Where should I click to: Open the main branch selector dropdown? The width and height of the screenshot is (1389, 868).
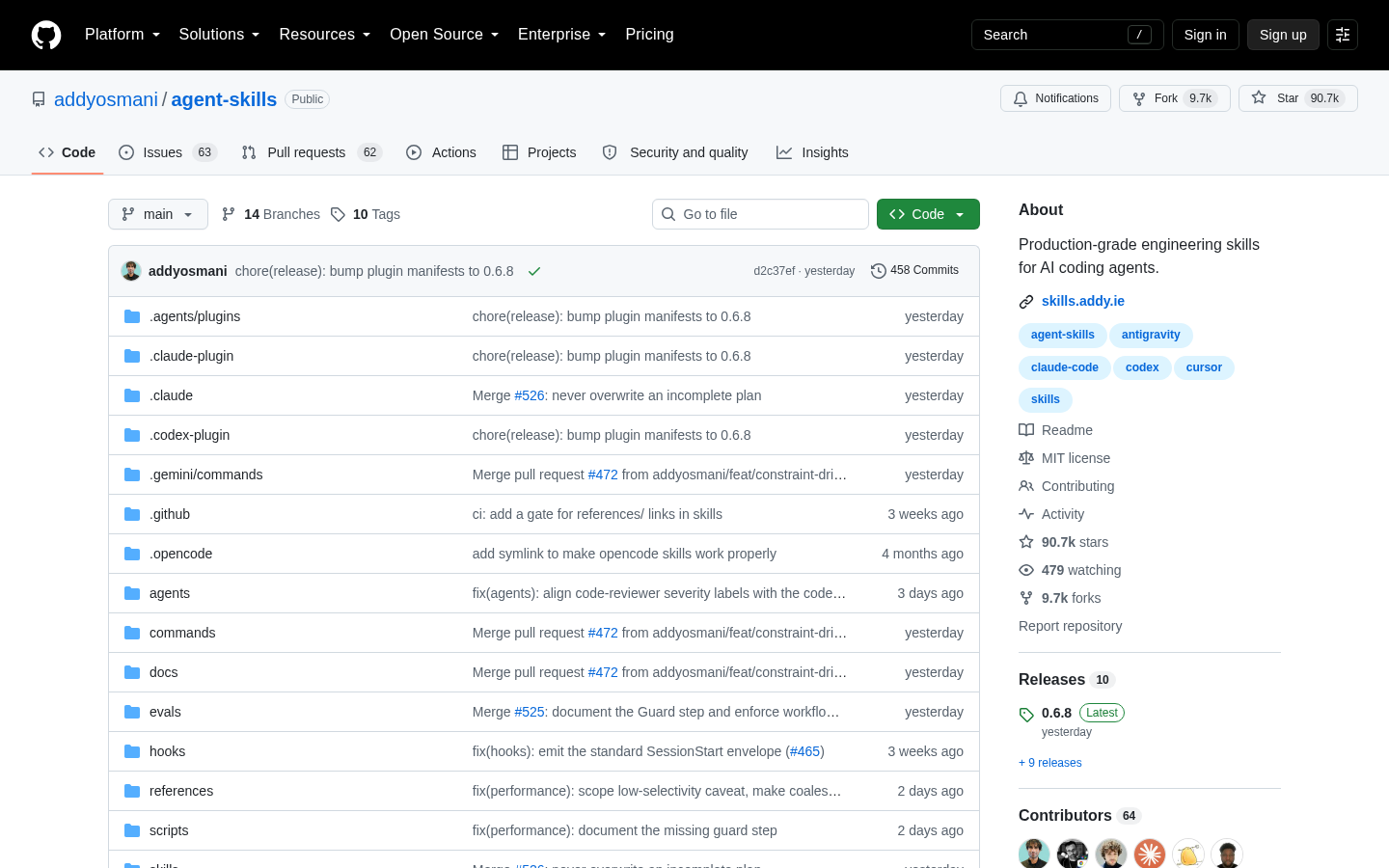point(158,214)
